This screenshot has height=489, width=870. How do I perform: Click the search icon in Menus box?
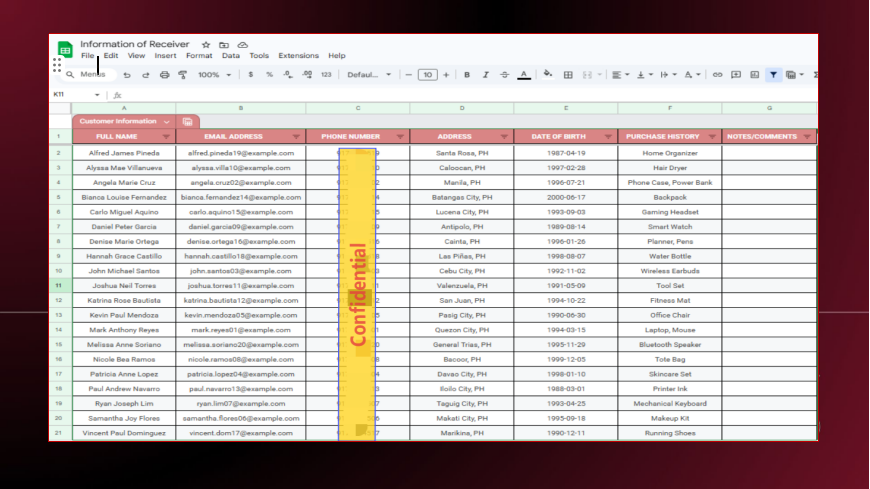[70, 74]
